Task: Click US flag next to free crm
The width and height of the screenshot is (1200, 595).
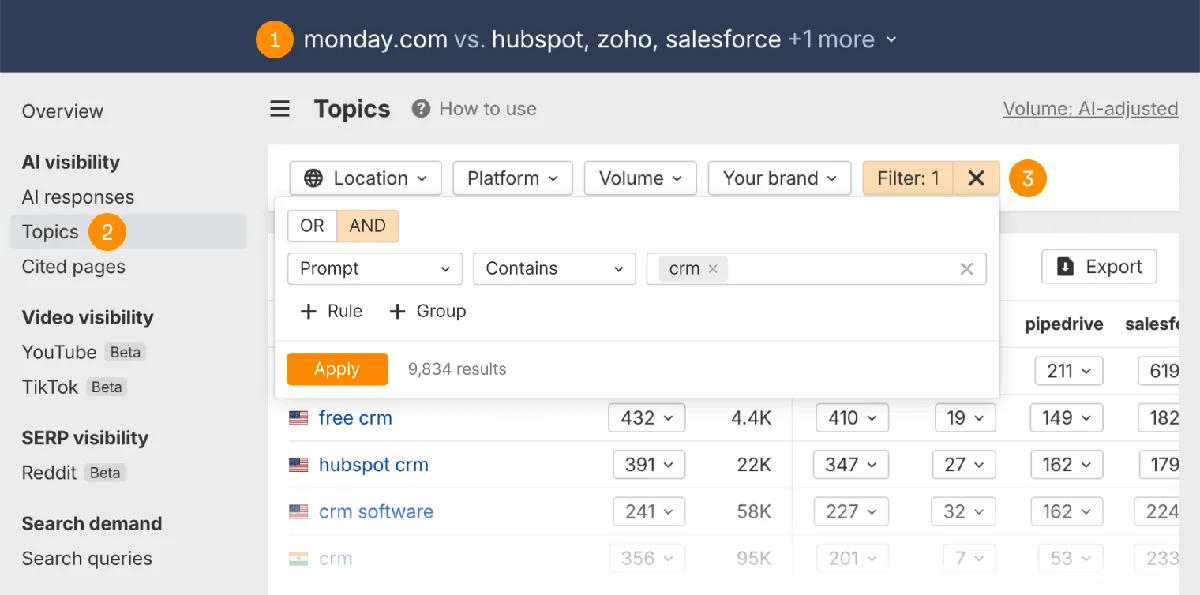Action: point(299,418)
